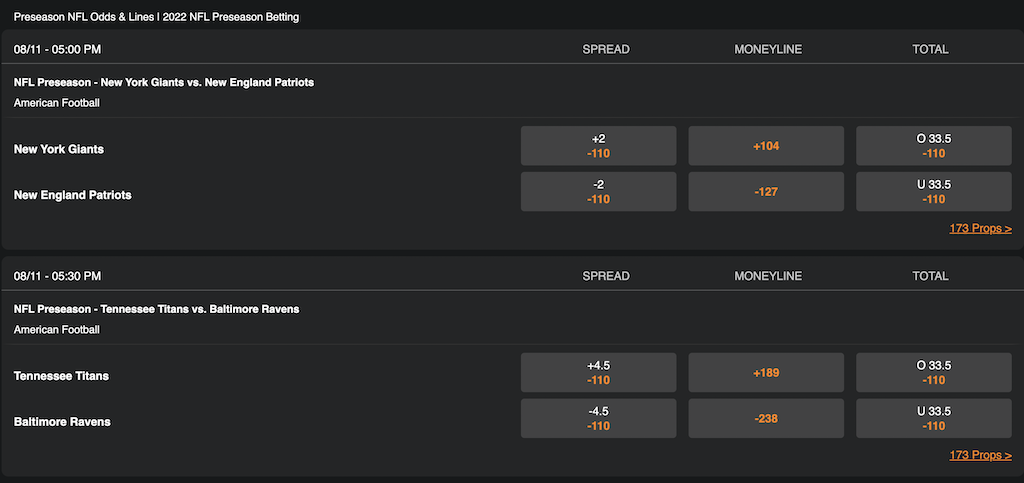Pick New York Giants +104 moneyline

(766, 146)
